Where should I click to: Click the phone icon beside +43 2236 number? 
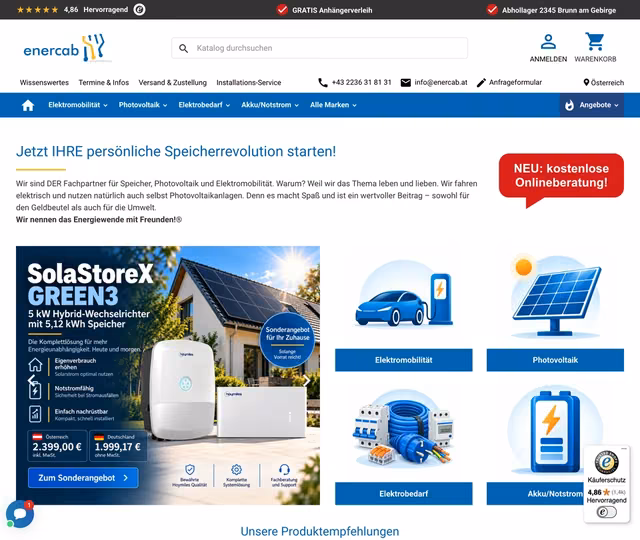point(322,83)
